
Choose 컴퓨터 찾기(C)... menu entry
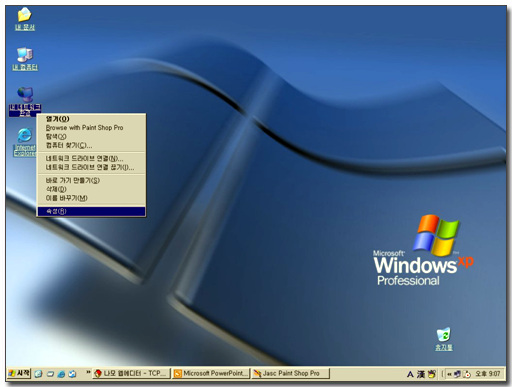(91, 146)
